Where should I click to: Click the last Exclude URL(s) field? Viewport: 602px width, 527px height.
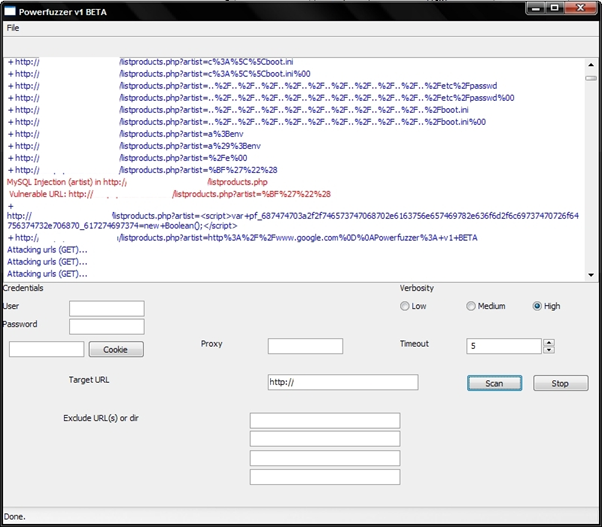coord(324,477)
